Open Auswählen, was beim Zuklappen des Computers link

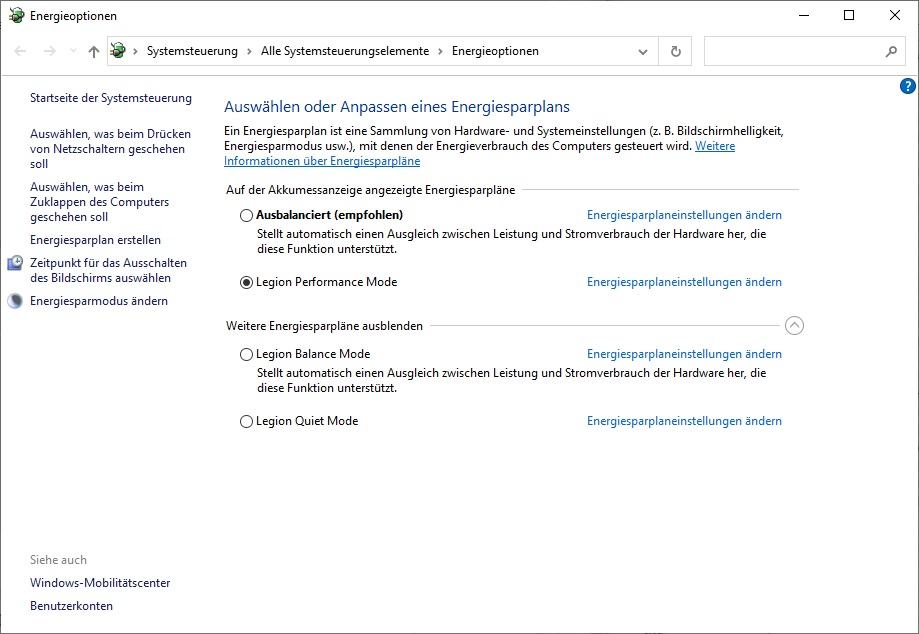(100, 202)
